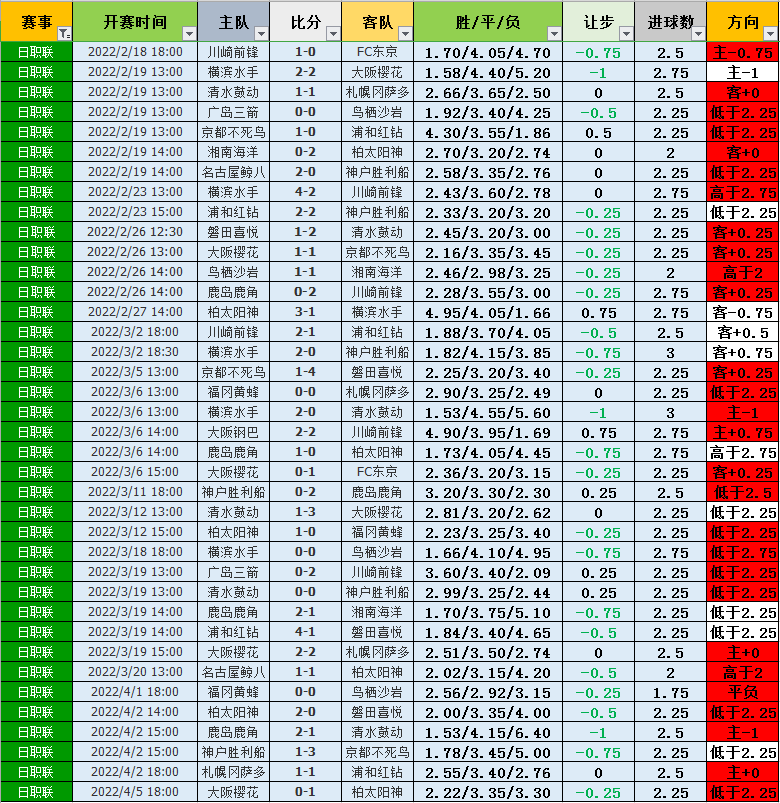Select odds cell 2.28/3.55/3.00
This screenshot has height=803, width=780.
coord(488,292)
